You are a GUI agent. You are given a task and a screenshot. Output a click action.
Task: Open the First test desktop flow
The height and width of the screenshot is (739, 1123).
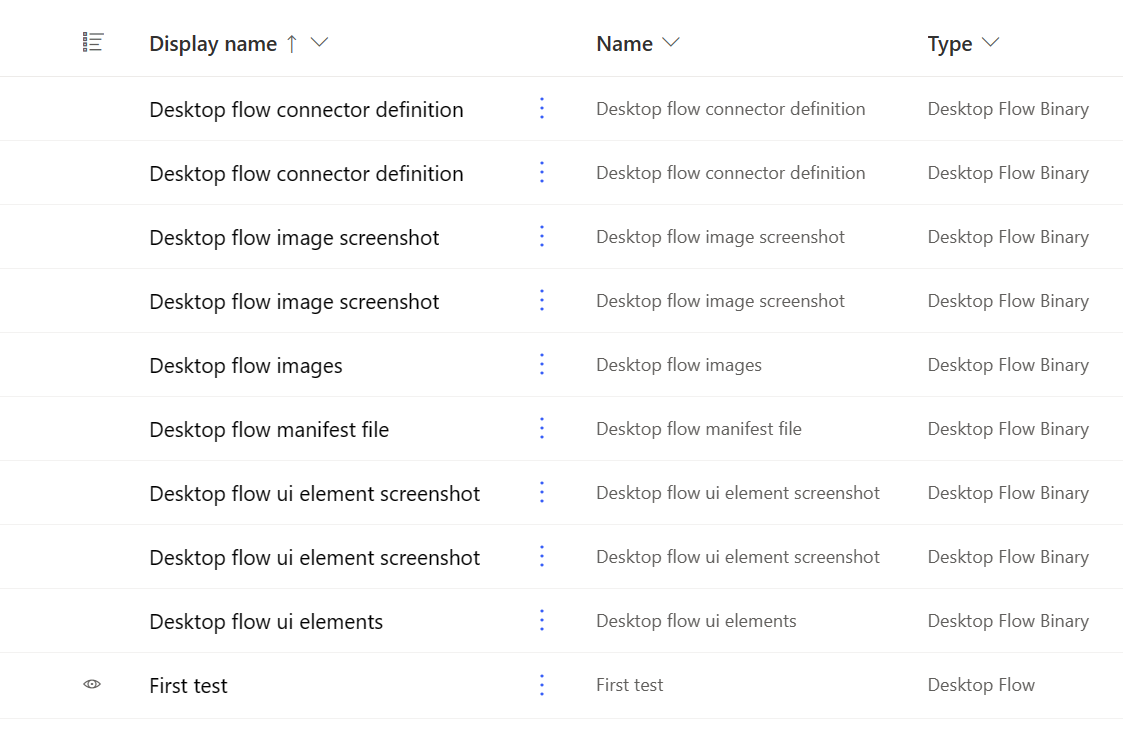tap(188, 684)
